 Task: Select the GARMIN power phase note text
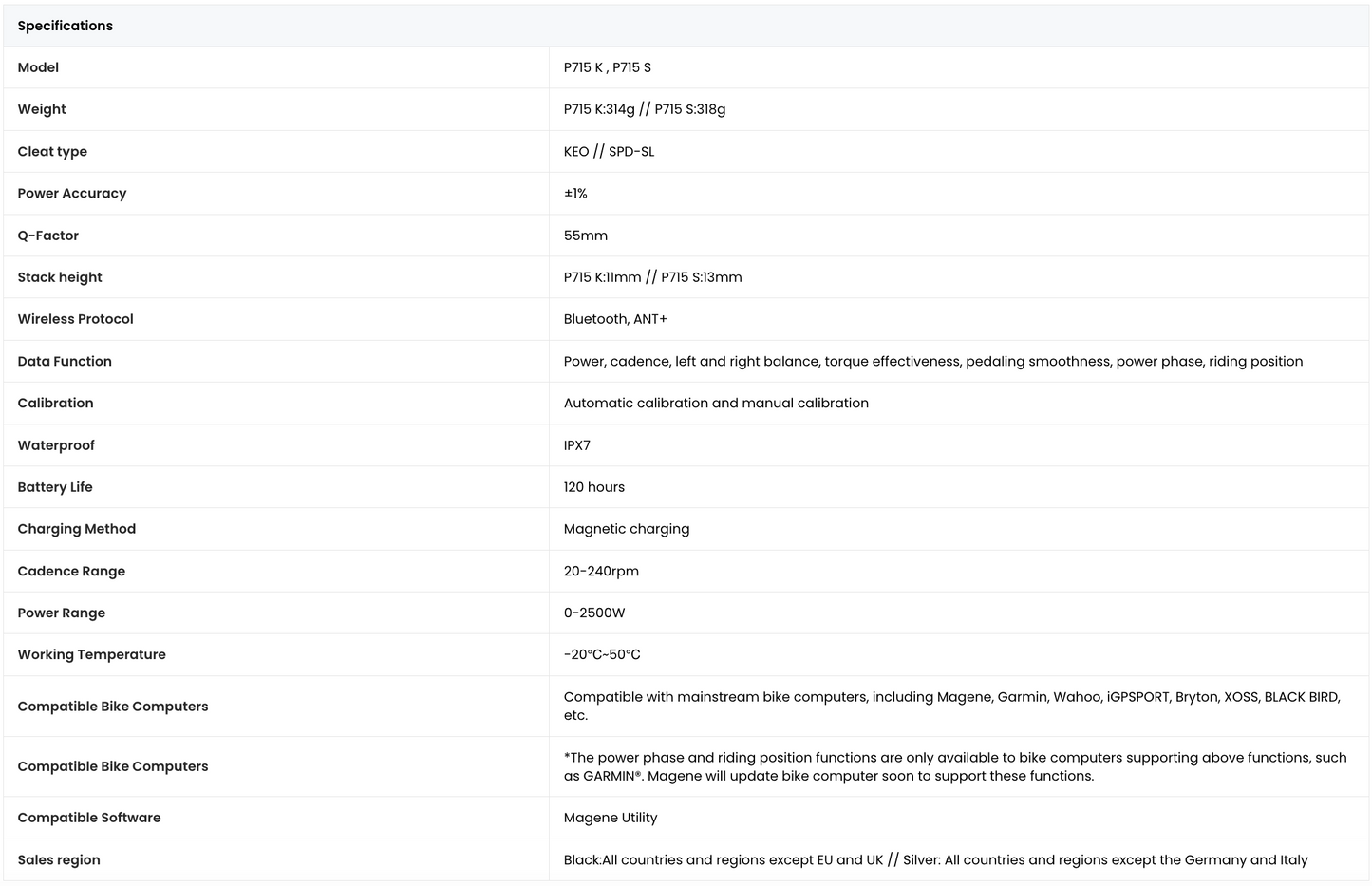(x=955, y=766)
